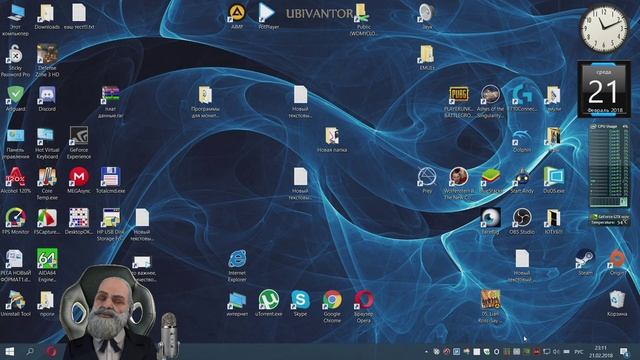640x360 pixels.
Task: Launch FSCapture shortcut
Action: point(47,221)
